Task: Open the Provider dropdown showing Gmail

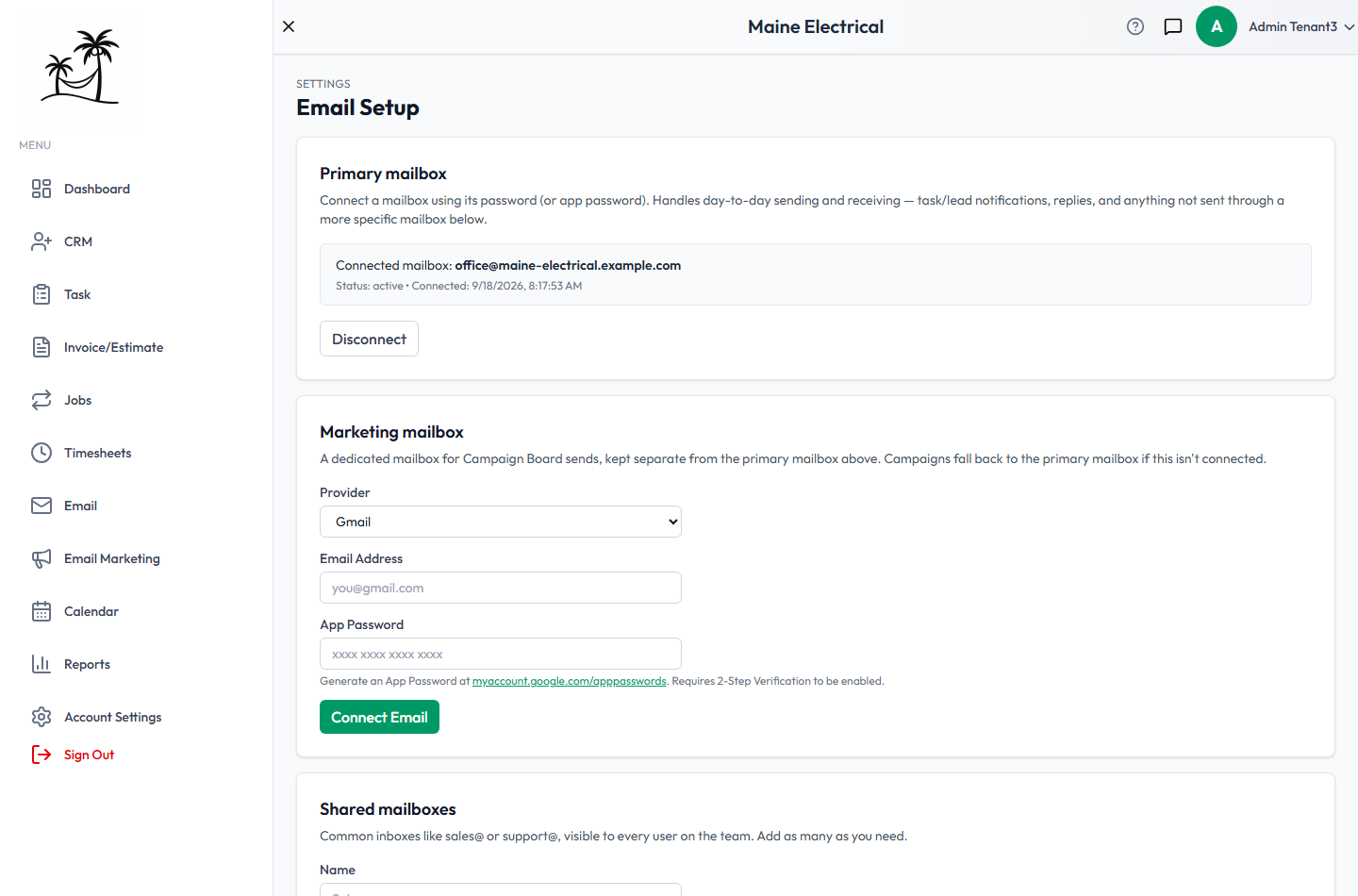Action: (x=501, y=522)
